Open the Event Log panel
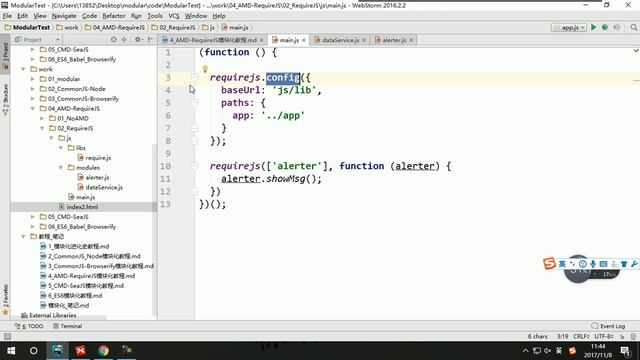This screenshot has height=360, width=640. click(x=608, y=326)
